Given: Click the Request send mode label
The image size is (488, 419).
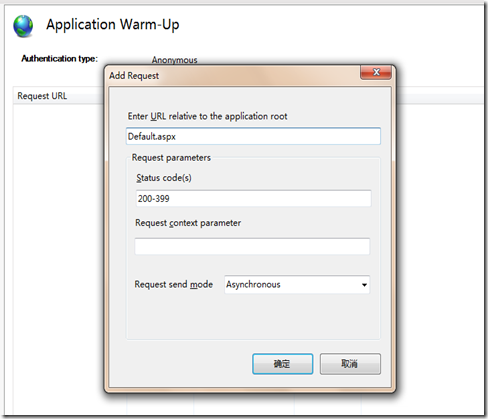Looking at the screenshot, I should click(x=174, y=285).
